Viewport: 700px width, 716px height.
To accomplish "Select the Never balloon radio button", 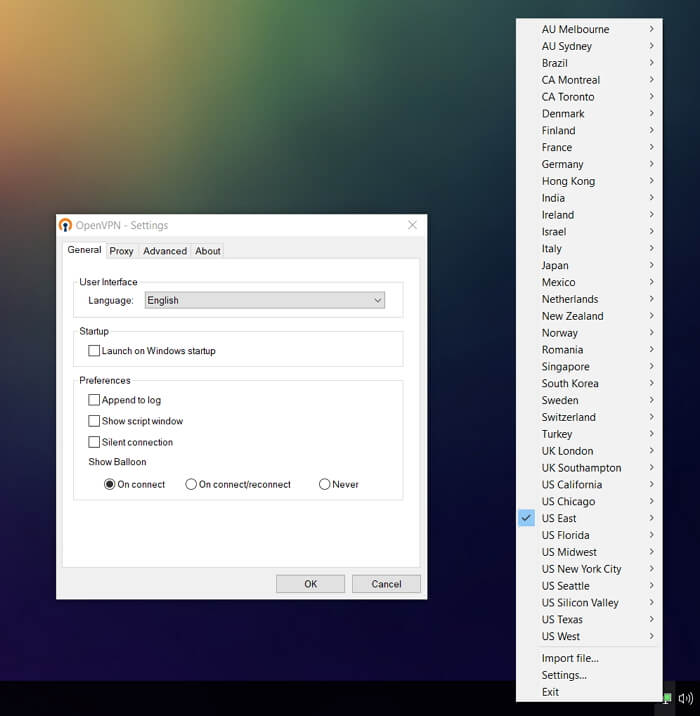I will [324, 484].
